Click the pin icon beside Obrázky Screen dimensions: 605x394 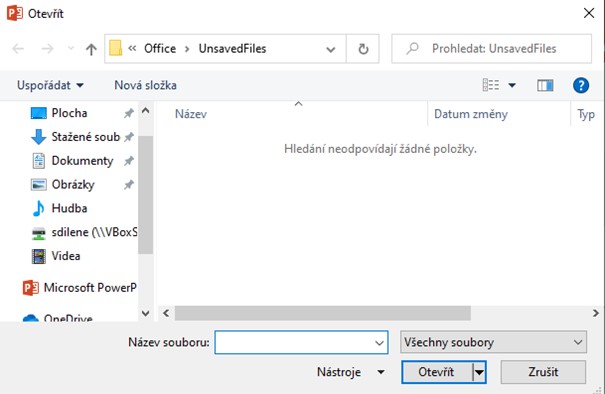coord(128,185)
